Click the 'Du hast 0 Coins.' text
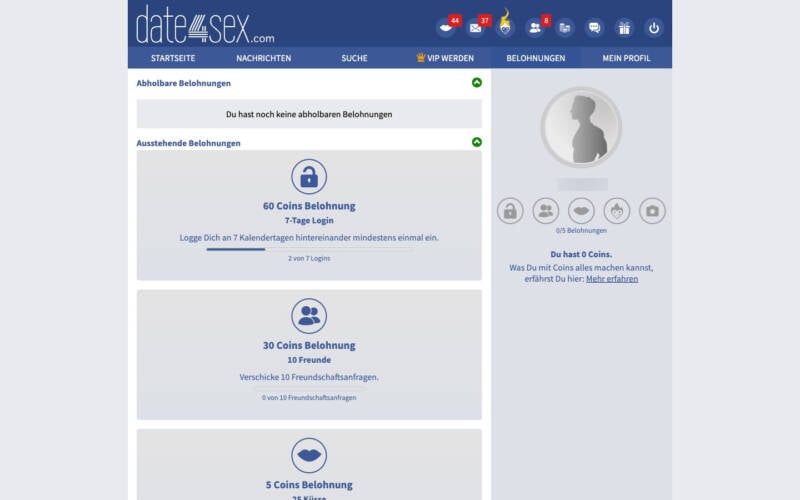 click(x=581, y=254)
